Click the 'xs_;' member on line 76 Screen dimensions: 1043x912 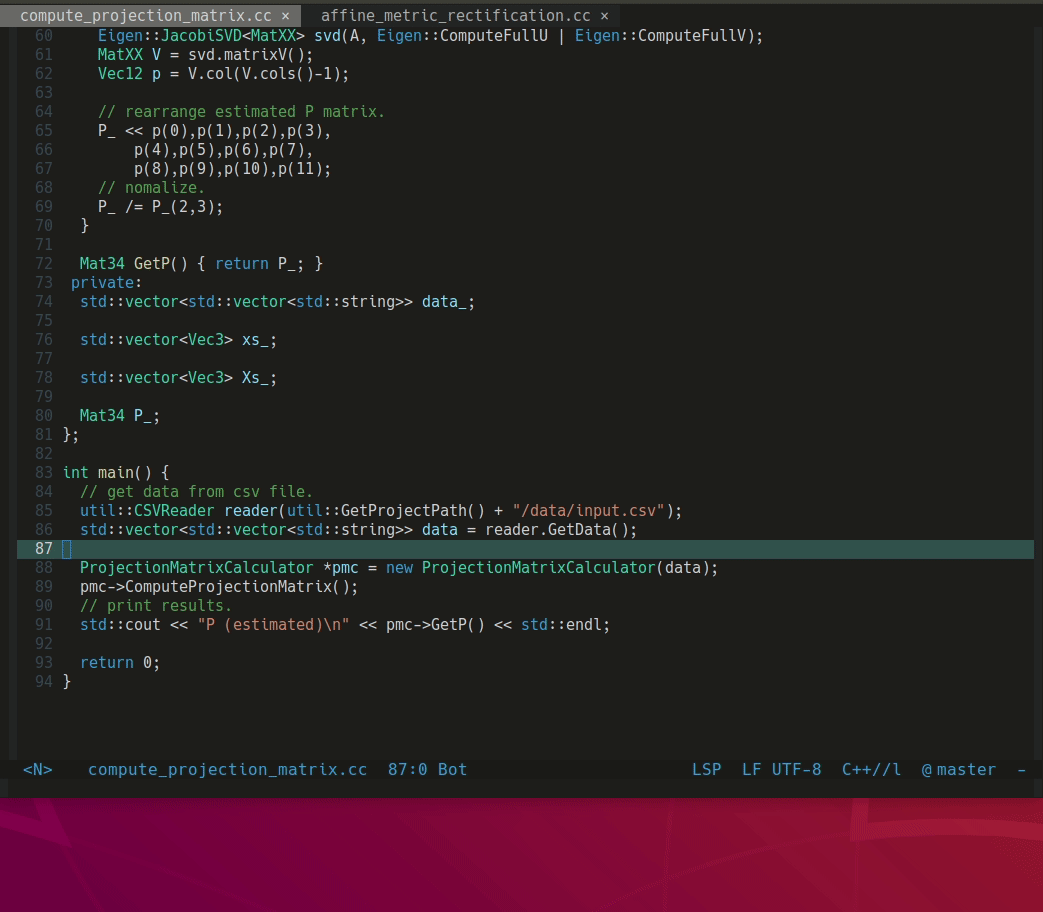(259, 340)
